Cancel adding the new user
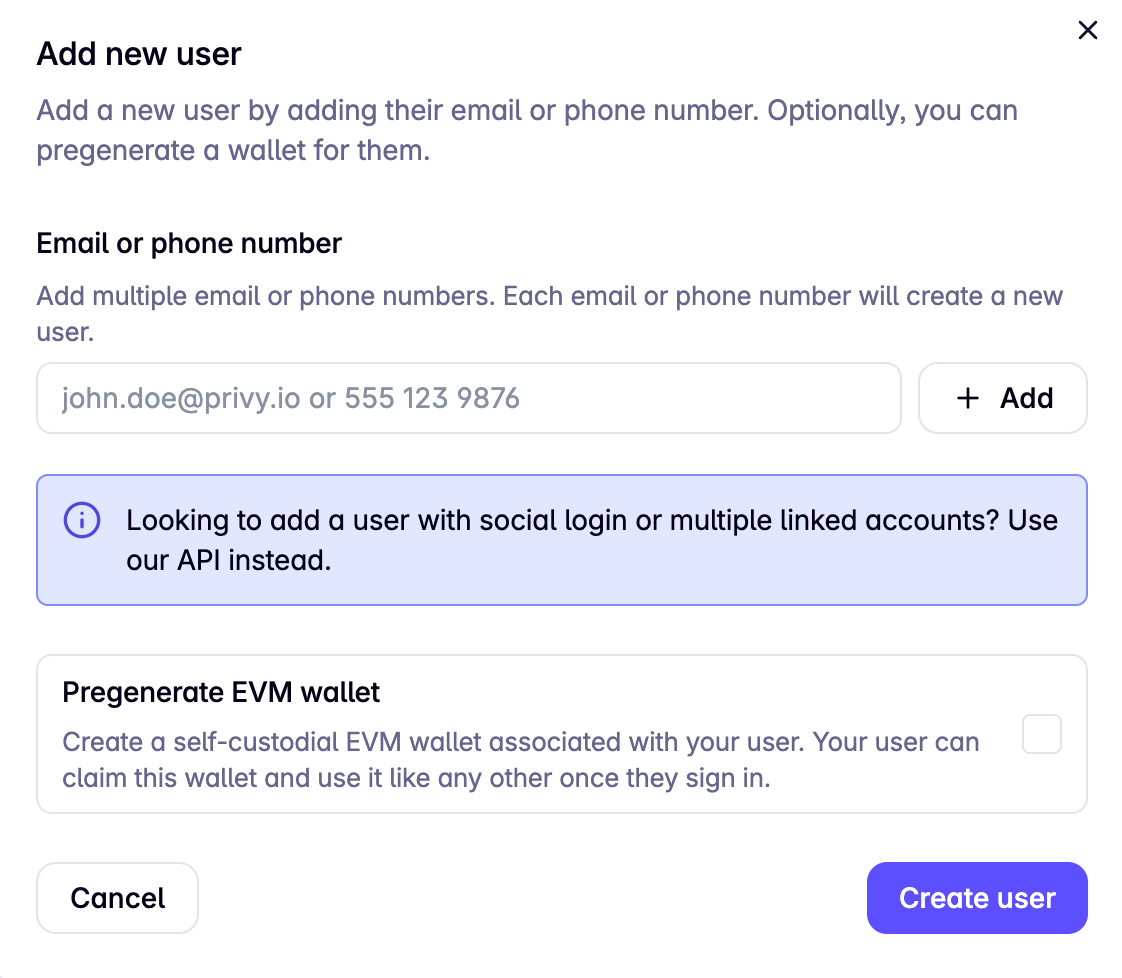Screen dimensions: 1122x978 click(x=118, y=898)
